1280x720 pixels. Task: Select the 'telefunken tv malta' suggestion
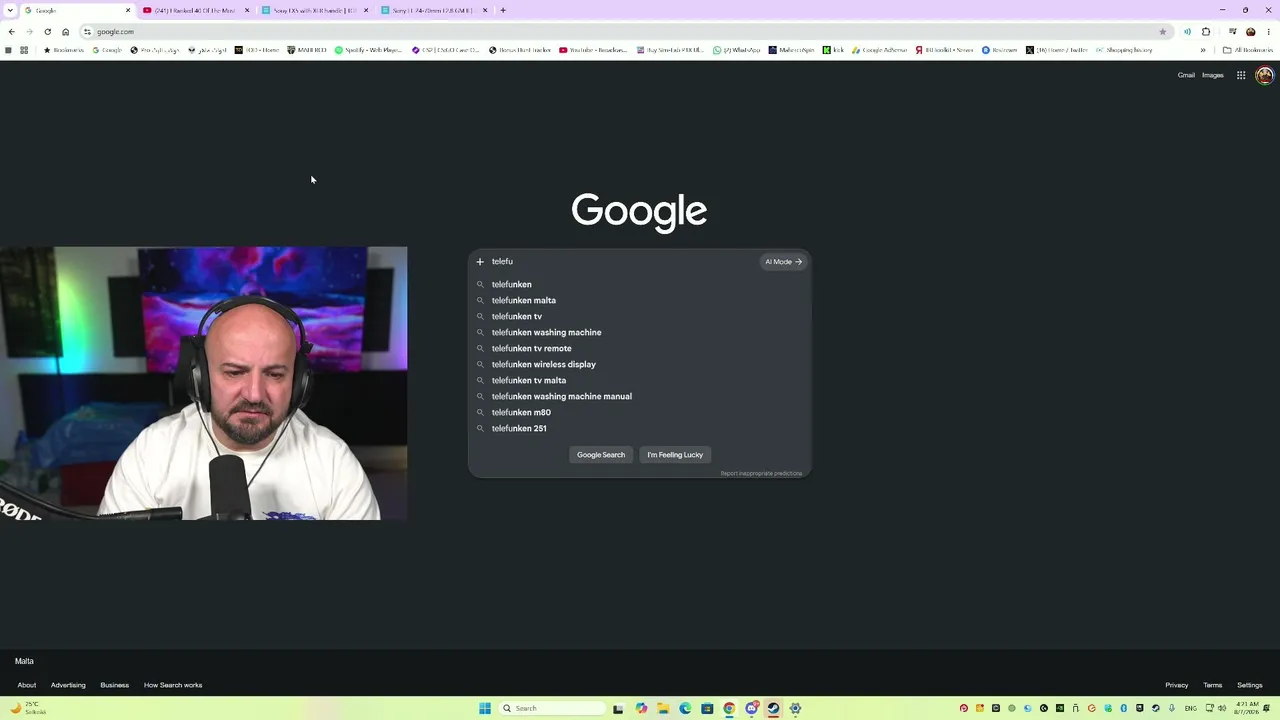[x=640, y=380]
